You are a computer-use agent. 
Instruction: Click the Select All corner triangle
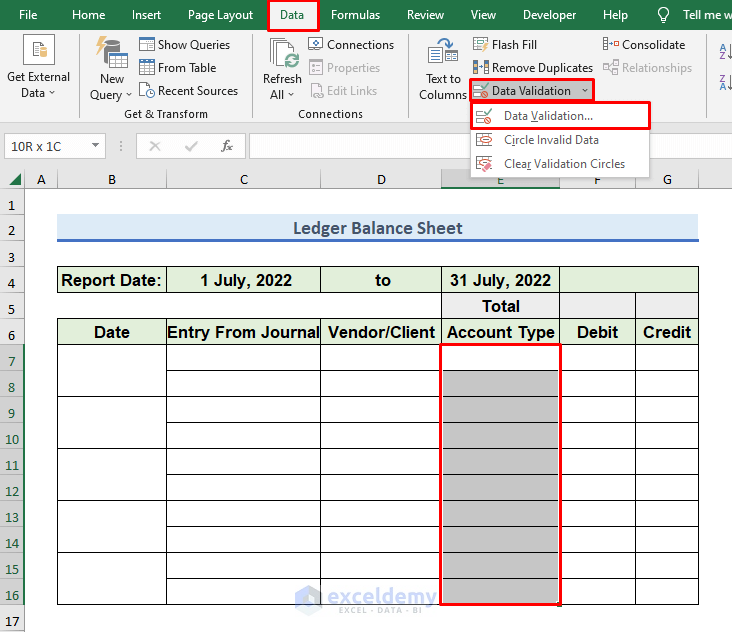15,179
